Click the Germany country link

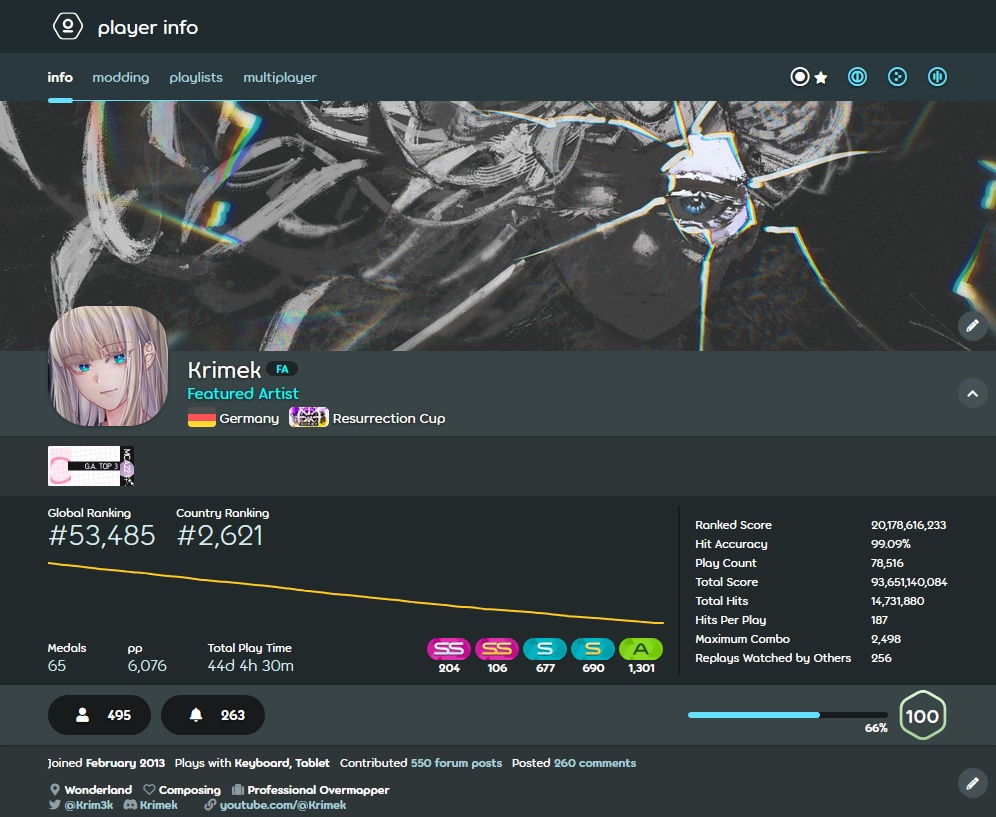click(249, 419)
